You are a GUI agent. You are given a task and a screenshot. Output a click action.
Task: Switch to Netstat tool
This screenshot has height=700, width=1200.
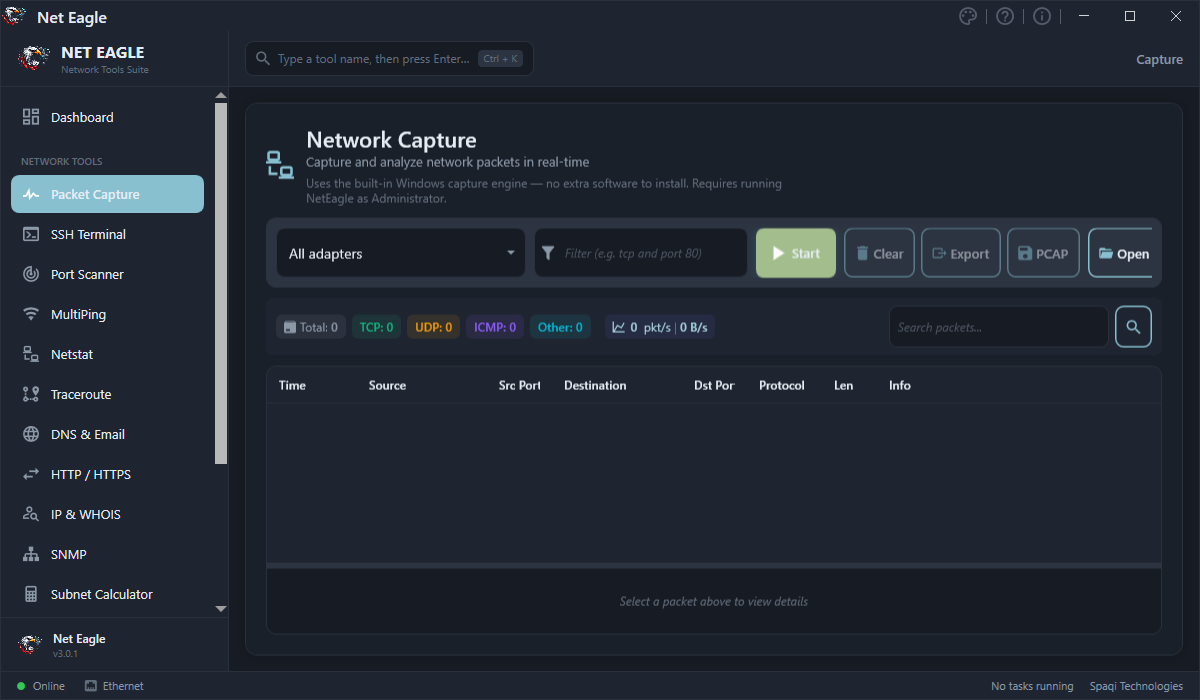(107, 354)
